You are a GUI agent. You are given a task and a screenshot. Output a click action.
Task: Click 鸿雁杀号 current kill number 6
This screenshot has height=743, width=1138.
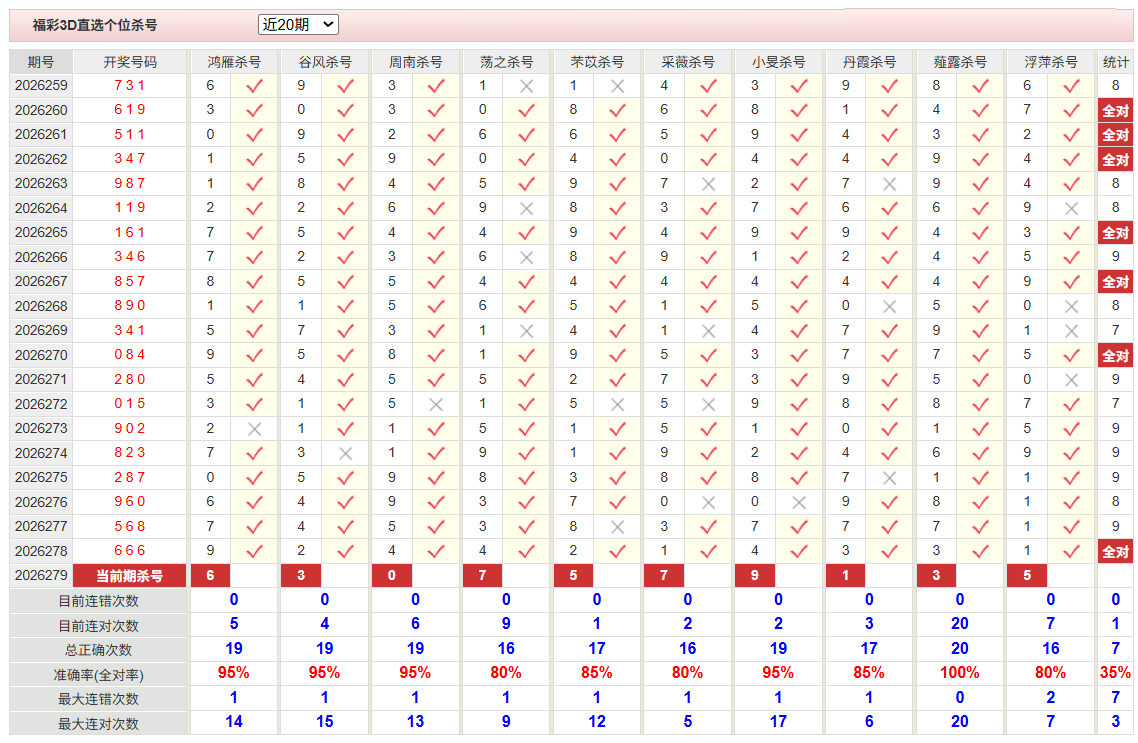(210, 576)
